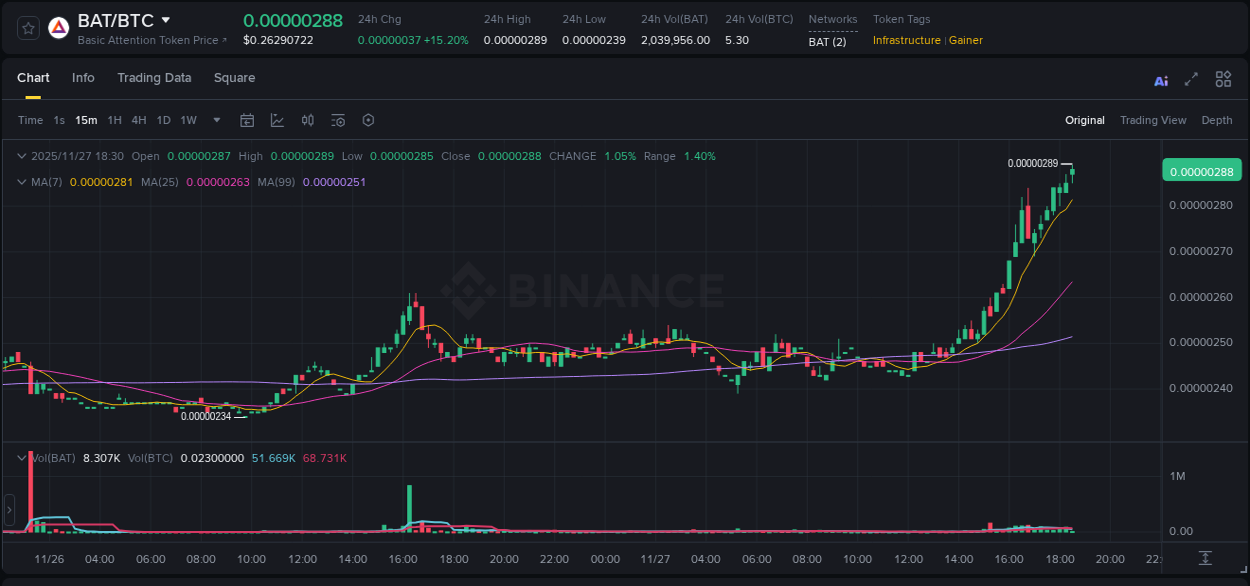
Task: Open the Ai assistant feature
Action: (x=1160, y=79)
